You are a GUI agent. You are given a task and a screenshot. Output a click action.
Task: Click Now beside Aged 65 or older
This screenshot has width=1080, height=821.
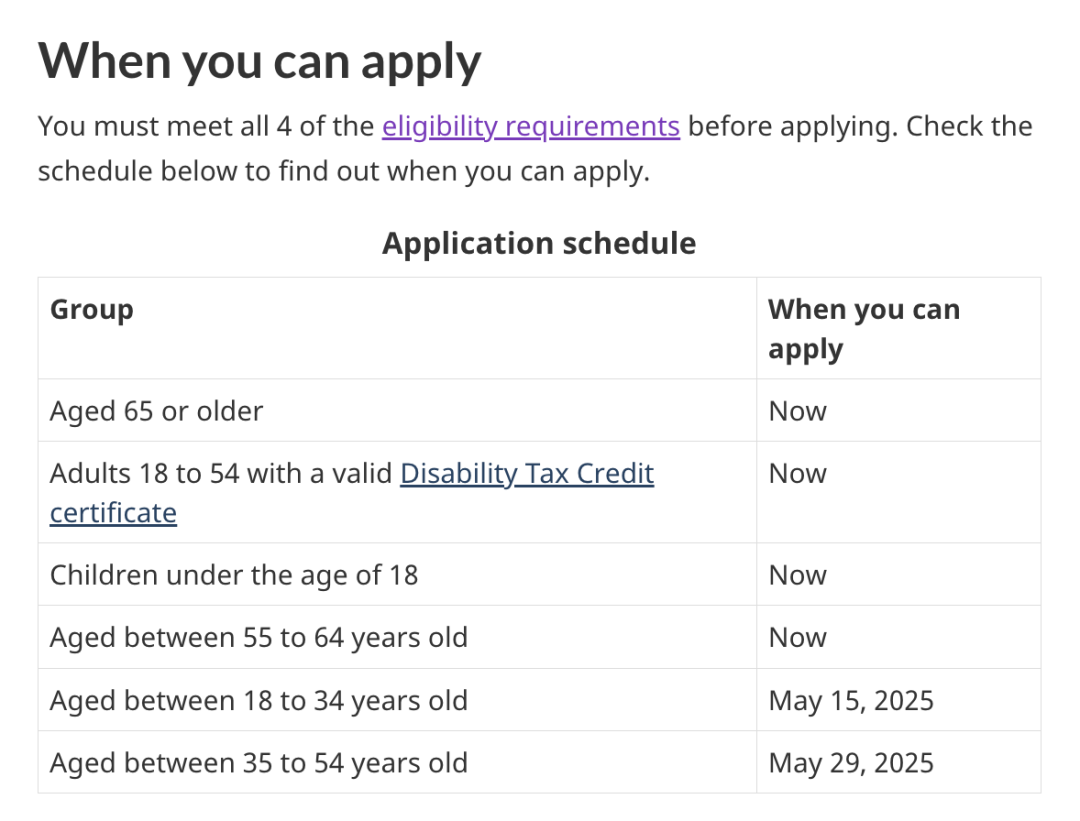798,411
